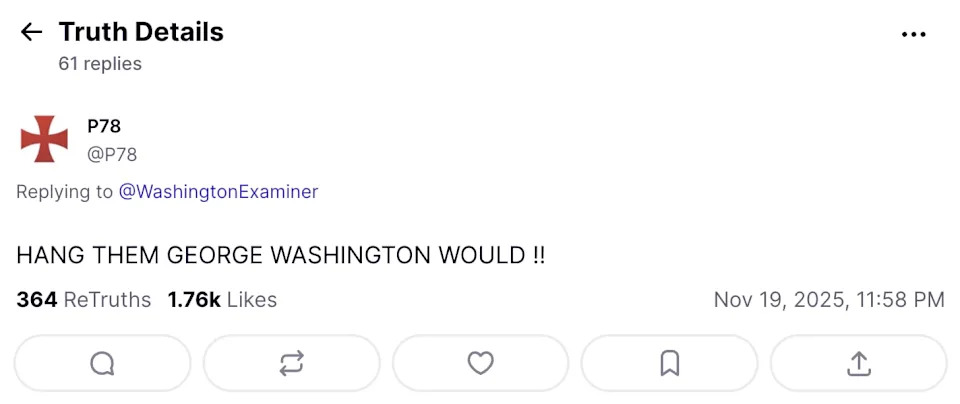Click the "Replying to" label

point(64,191)
